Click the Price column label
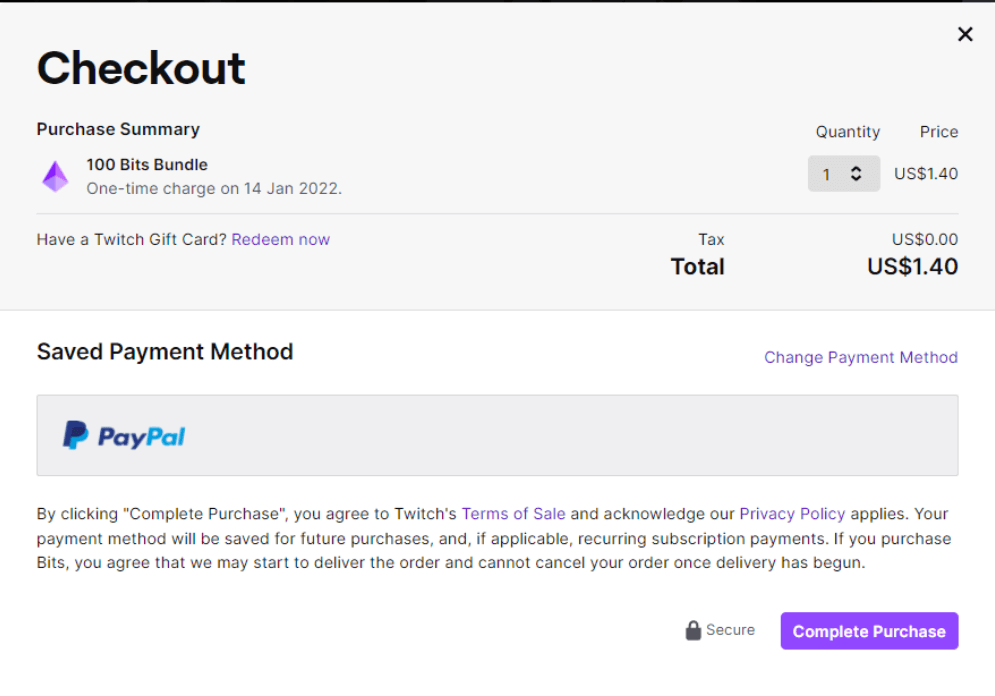 938,132
